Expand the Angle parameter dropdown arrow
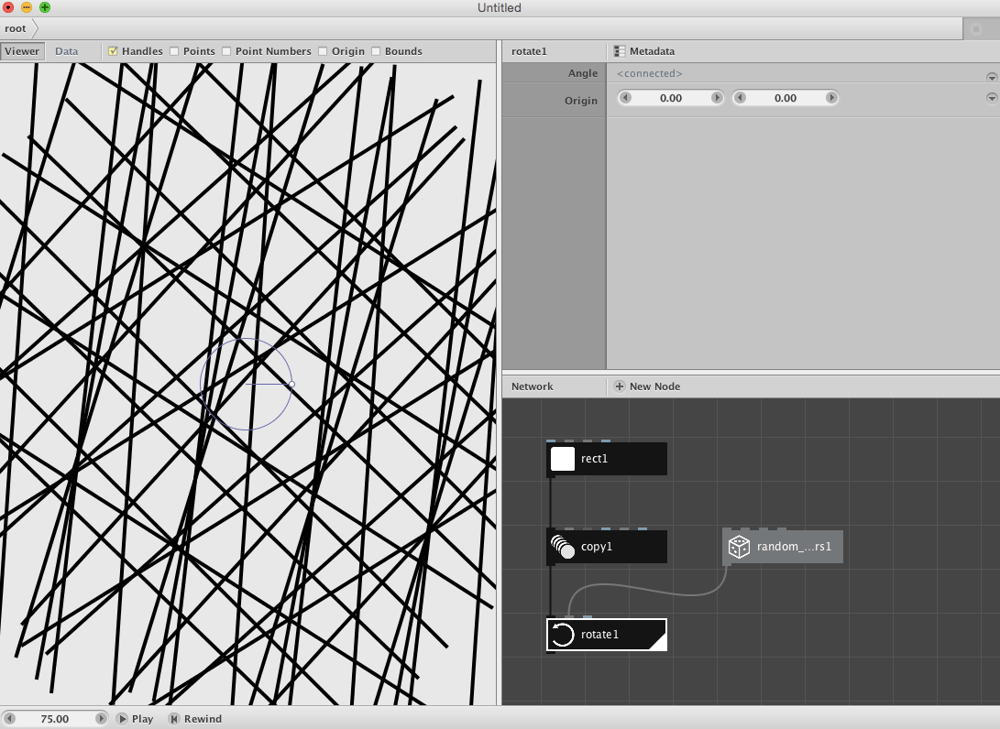Image resolution: width=1000 pixels, height=729 pixels. 992,77
